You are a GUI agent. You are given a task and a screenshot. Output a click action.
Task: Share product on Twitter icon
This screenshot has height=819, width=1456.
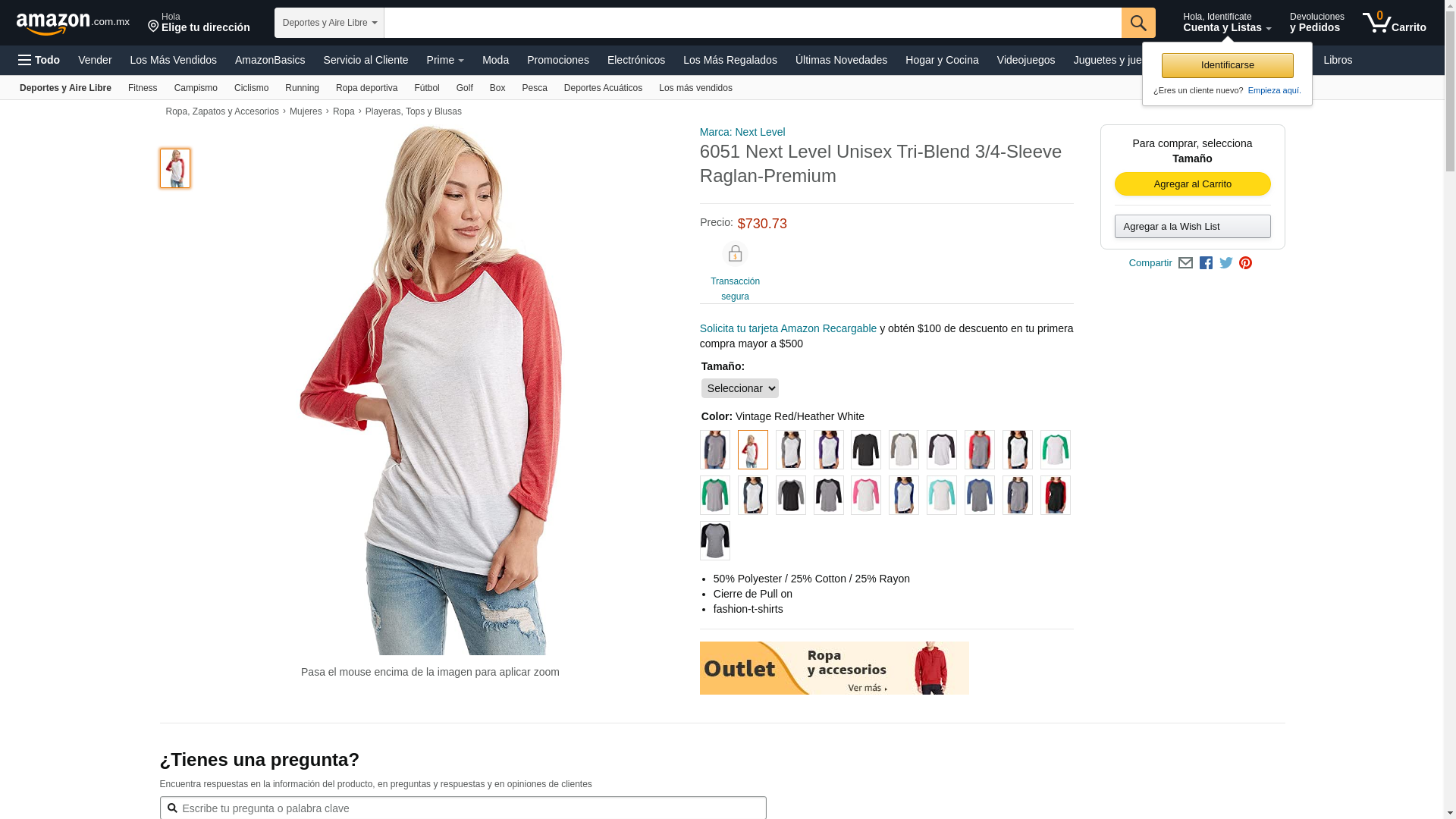tap(1226, 263)
